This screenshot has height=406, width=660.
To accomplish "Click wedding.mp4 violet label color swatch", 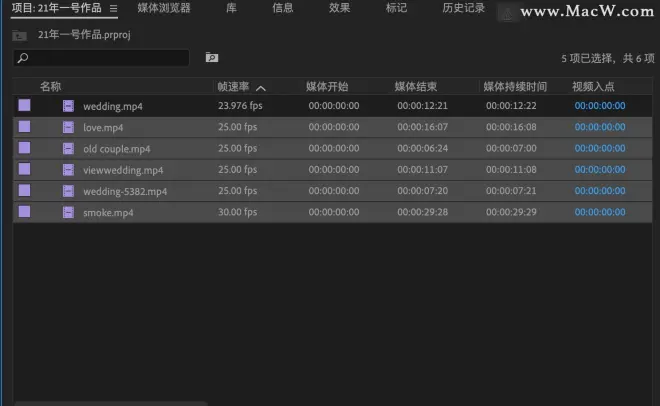I will tap(24, 105).
